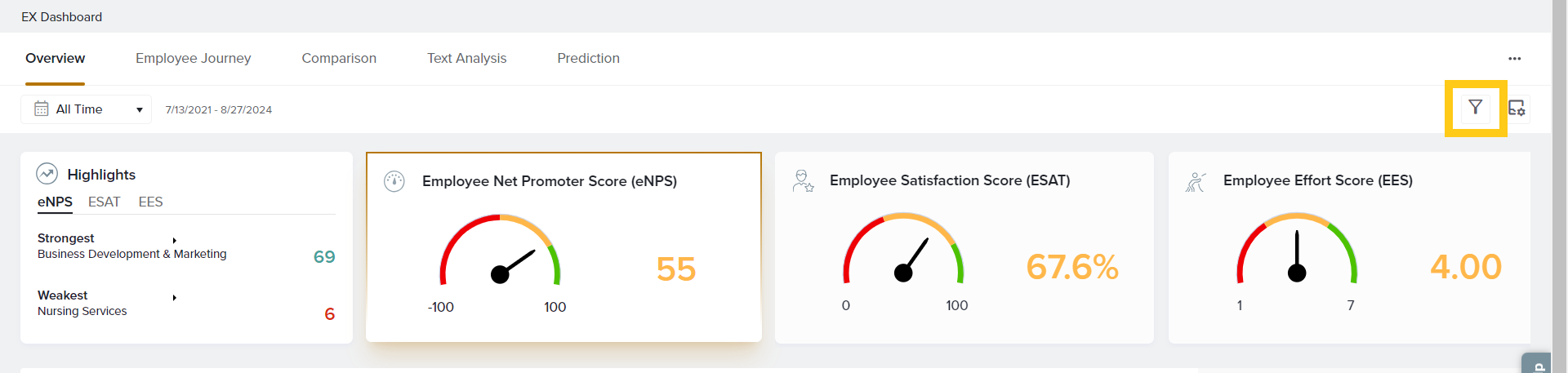Click the Business Development & Marketing link
The height and width of the screenshot is (373, 1568).
(132, 254)
